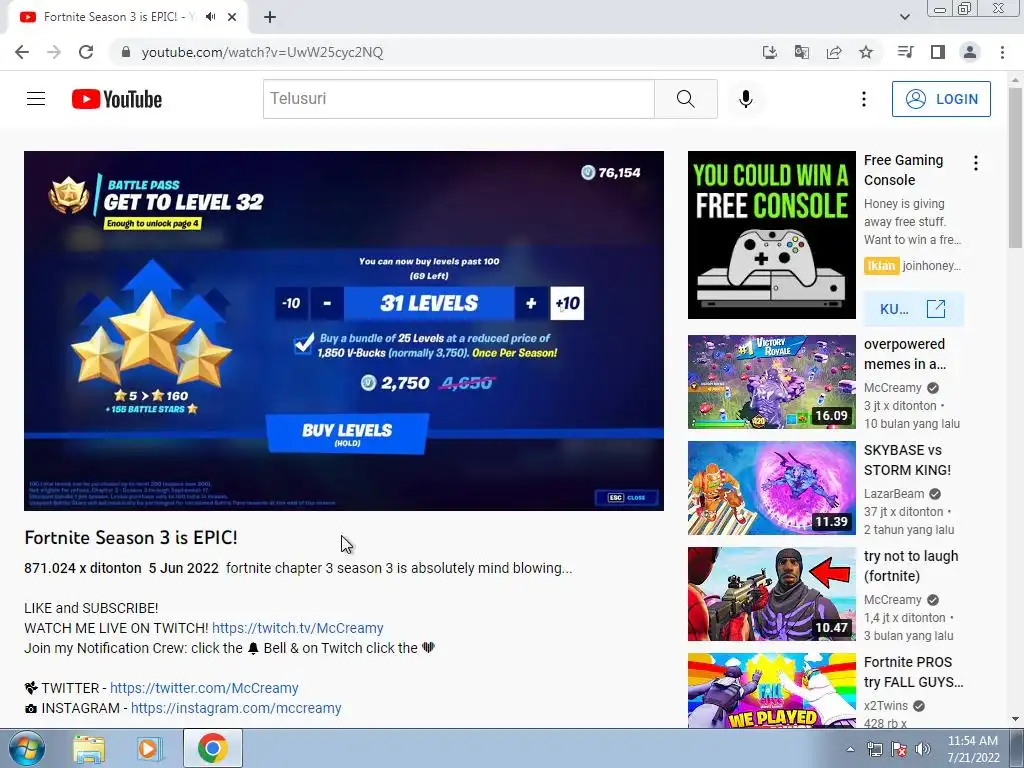Click the video player area
The height and width of the screenshot is (768, 1024).
click(344, 330)
